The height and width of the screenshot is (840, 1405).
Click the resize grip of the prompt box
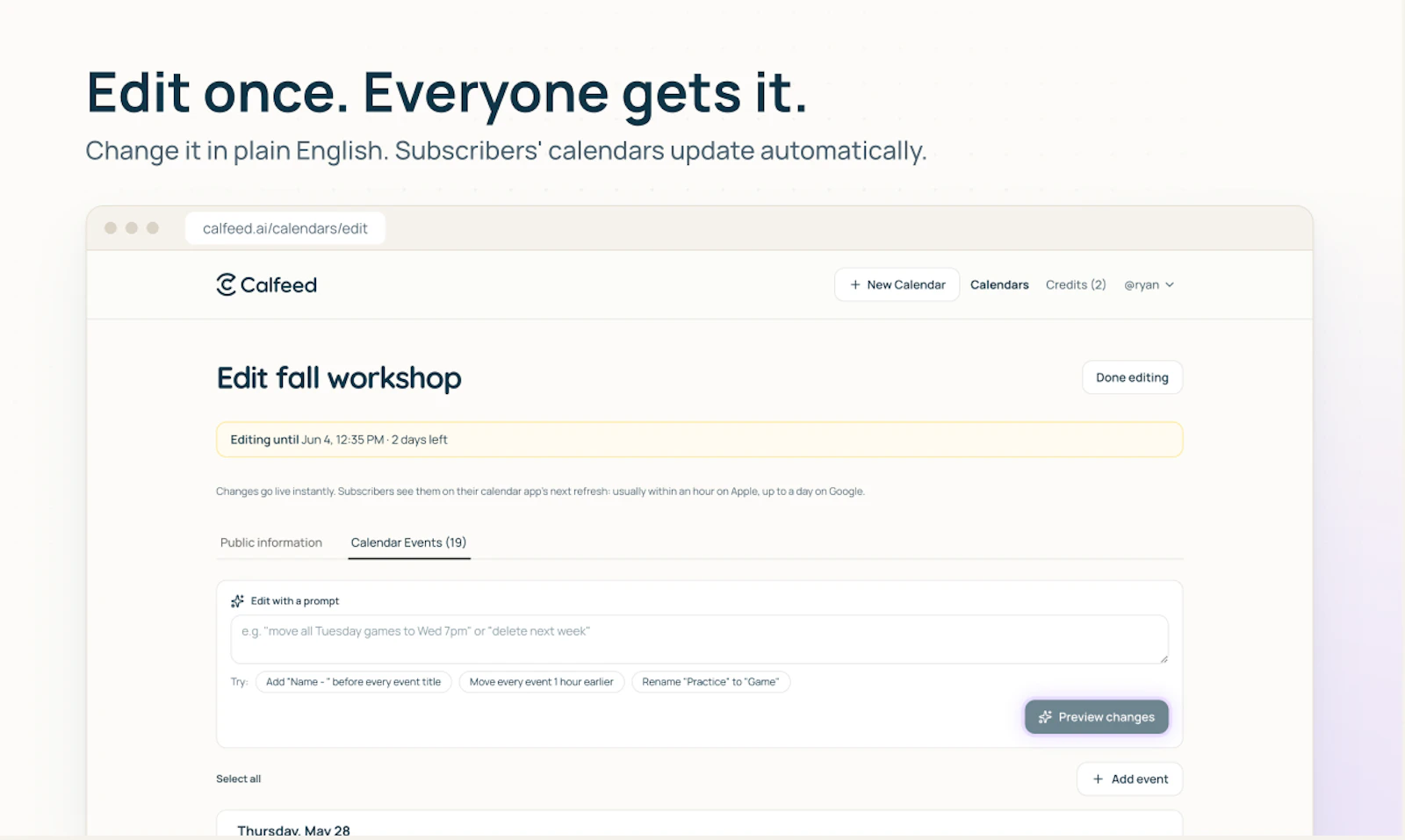1164,658
